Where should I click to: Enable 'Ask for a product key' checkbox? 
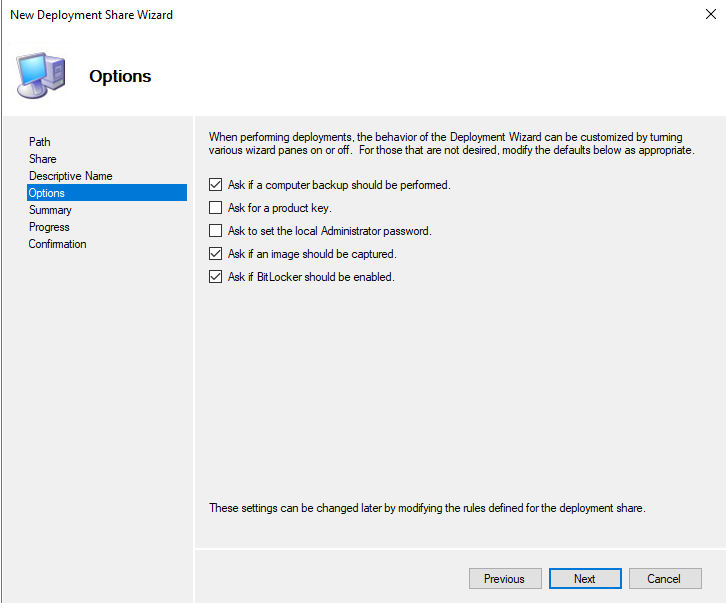pos(215,207)
